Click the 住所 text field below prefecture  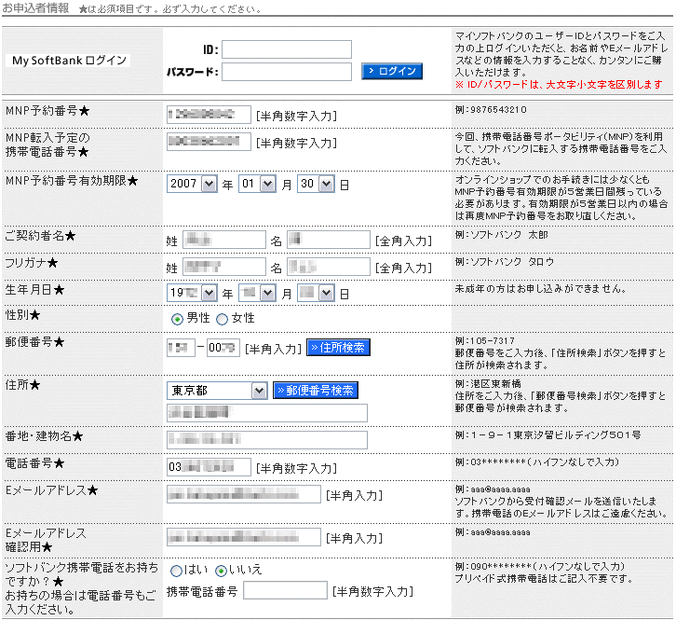click(267, 413)
